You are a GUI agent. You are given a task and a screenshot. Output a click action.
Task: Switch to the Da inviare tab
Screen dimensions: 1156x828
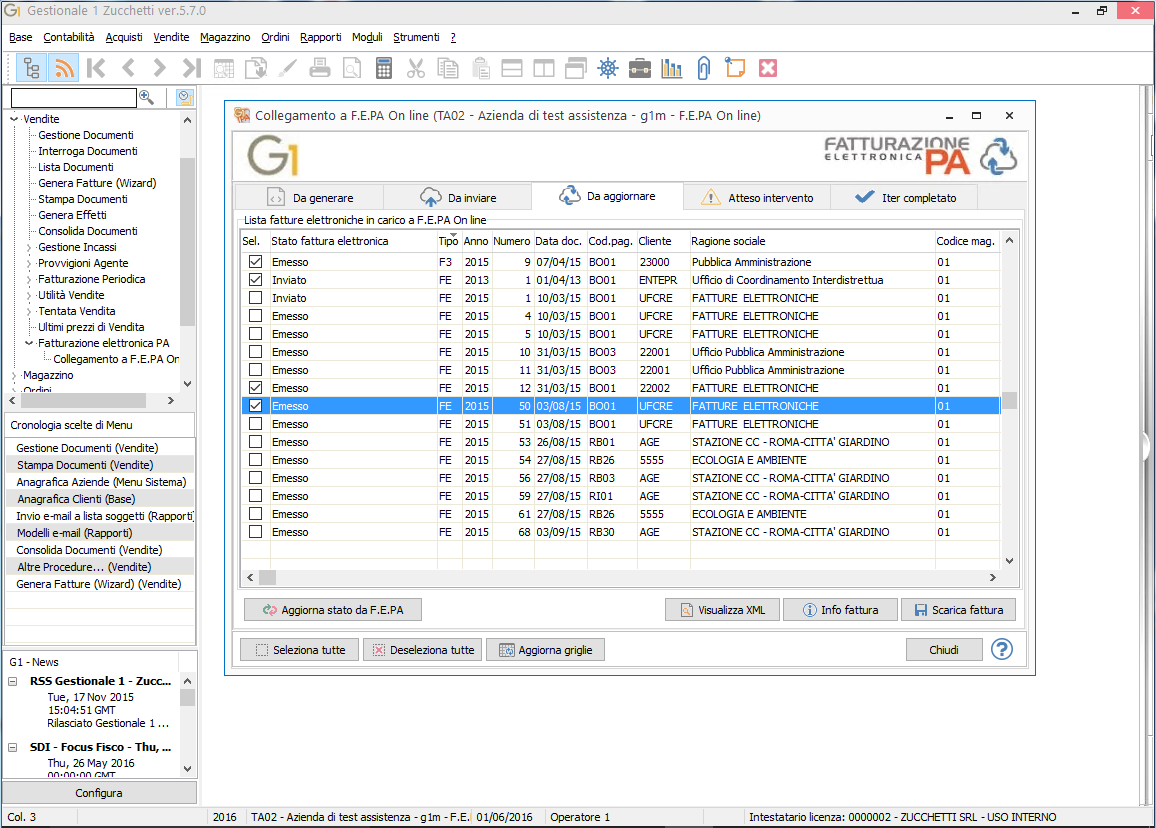[x=458, y=198]
